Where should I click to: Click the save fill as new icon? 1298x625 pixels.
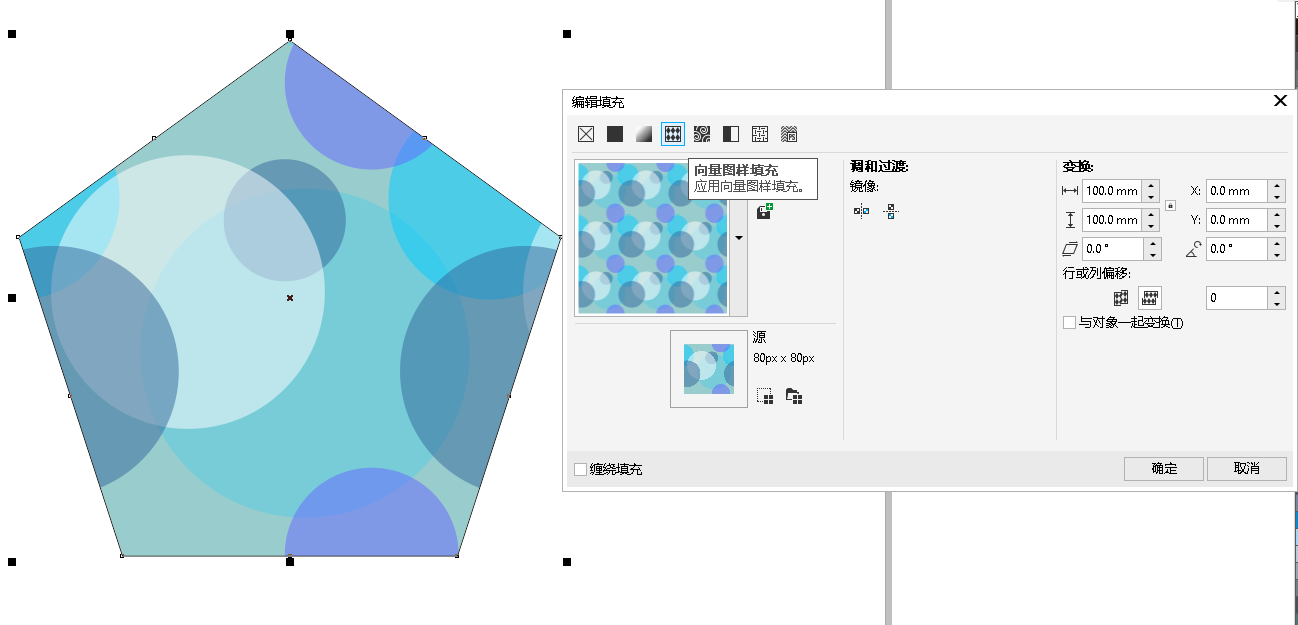coord(763,211)
